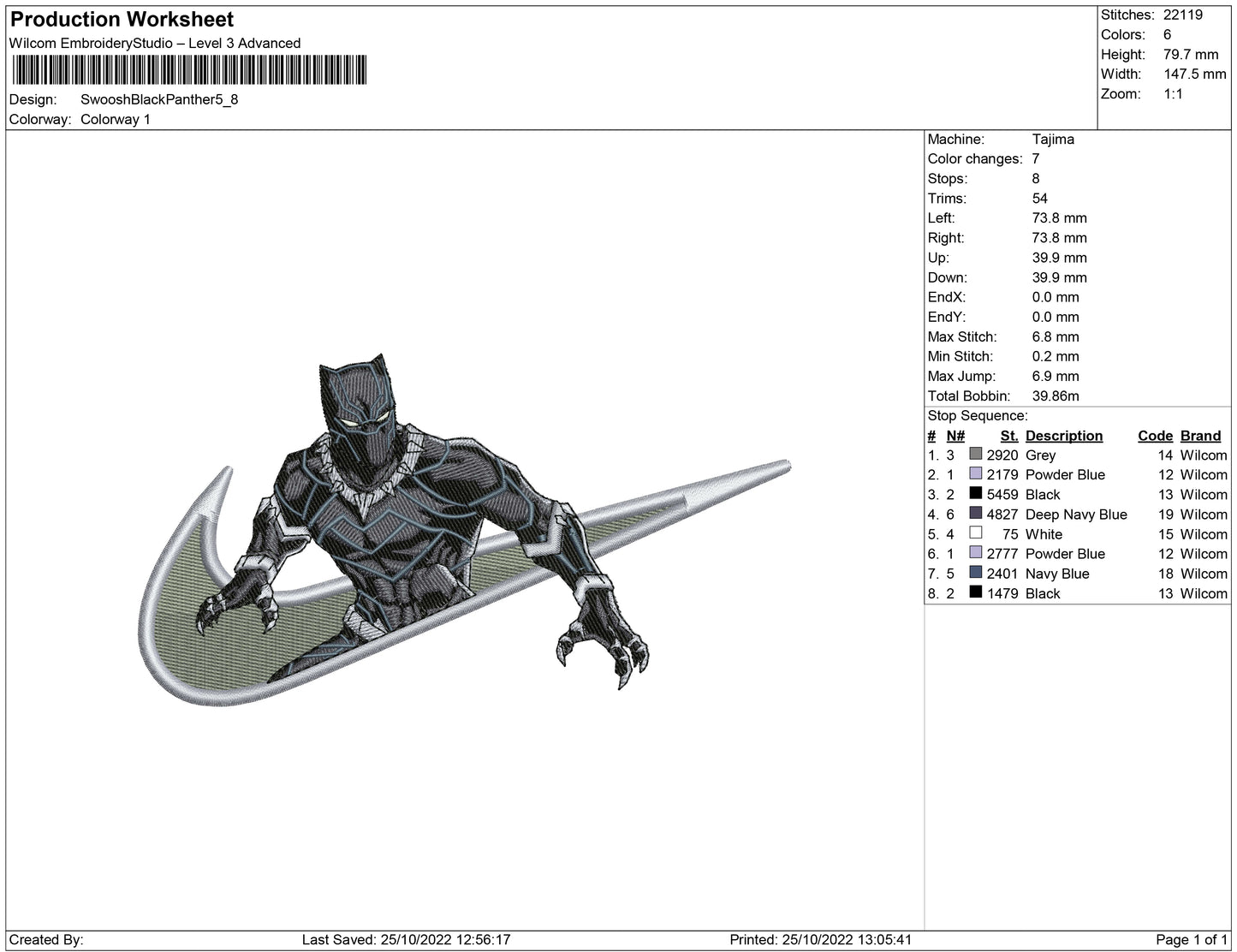Click the Powder Blue swatch with 2179 stitches

(975, 473)
